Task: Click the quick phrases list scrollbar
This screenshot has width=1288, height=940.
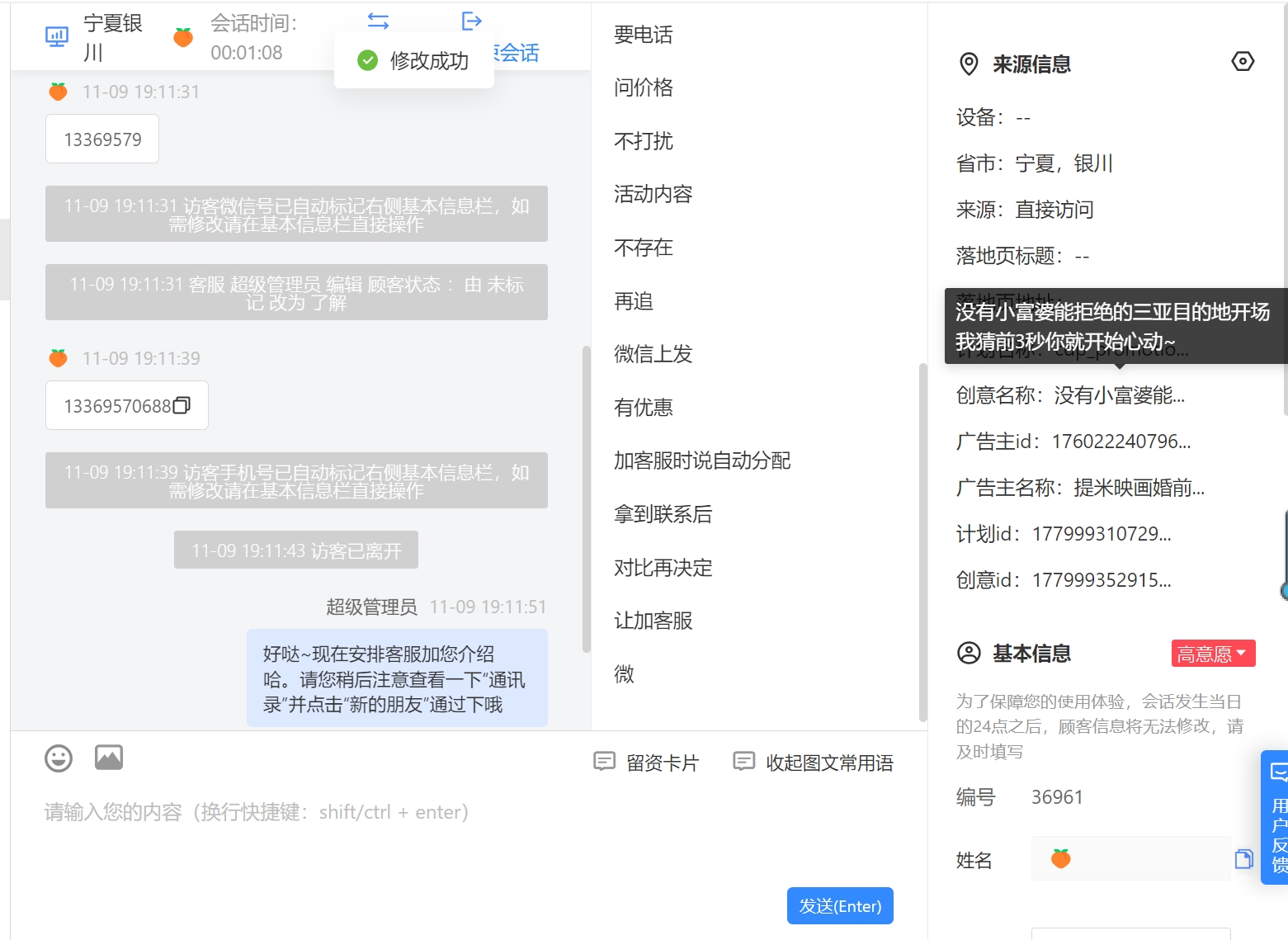Action: tap(923, 542)
